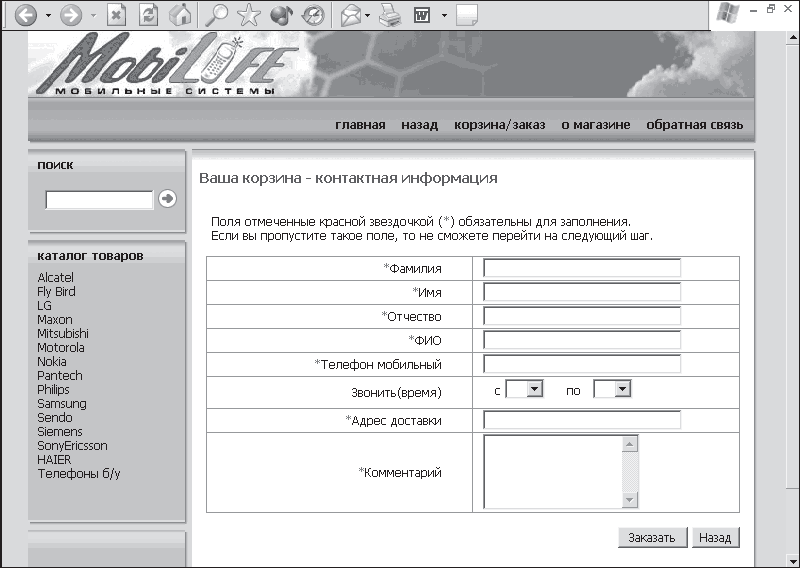Expand the call time 'по' dropdown
Viewport: 800px width, 568px height.
pyautogui.click(x=622, y=390)
